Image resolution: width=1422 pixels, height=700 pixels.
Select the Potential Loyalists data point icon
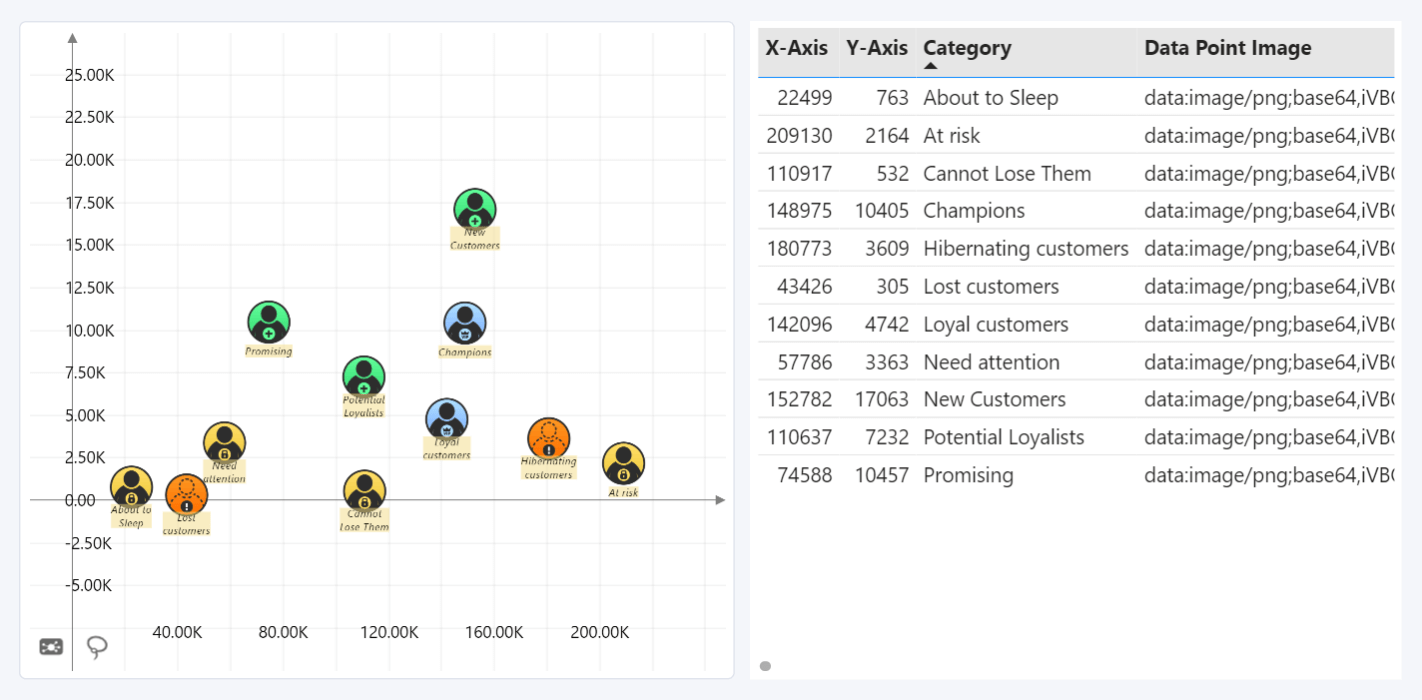(364, 376)
